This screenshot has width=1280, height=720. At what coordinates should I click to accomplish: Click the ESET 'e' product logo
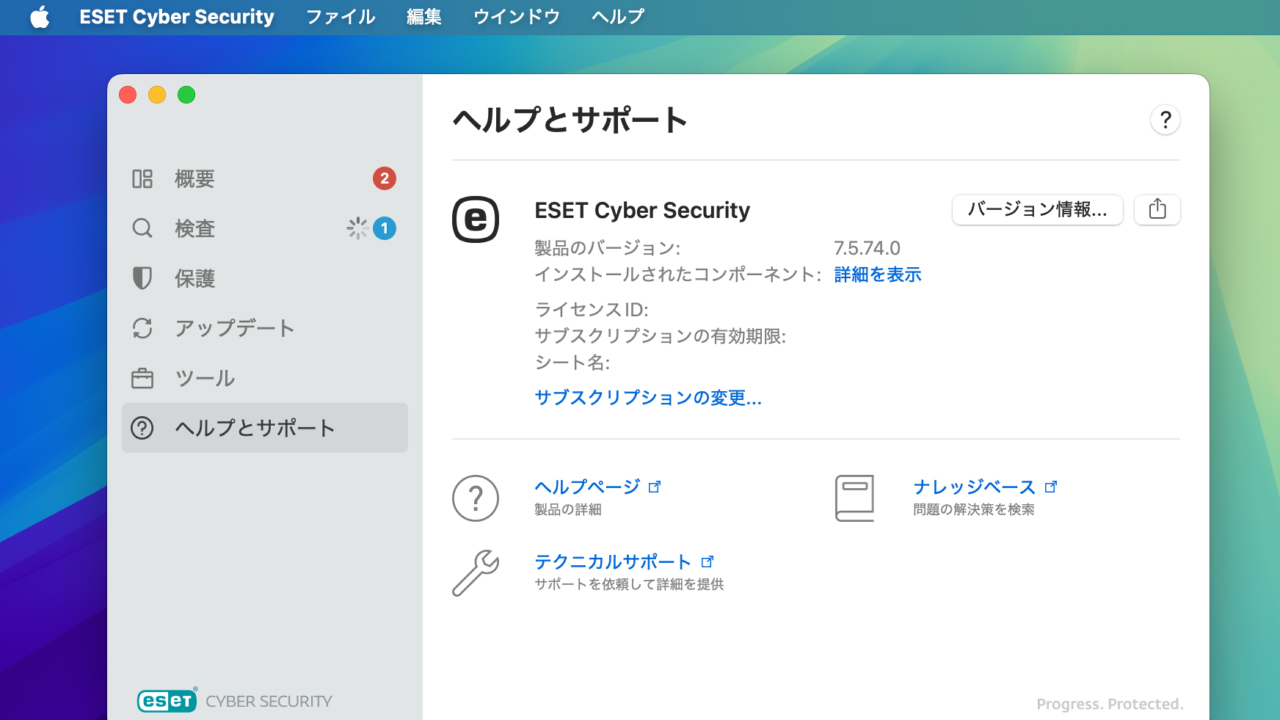point(475,220)
